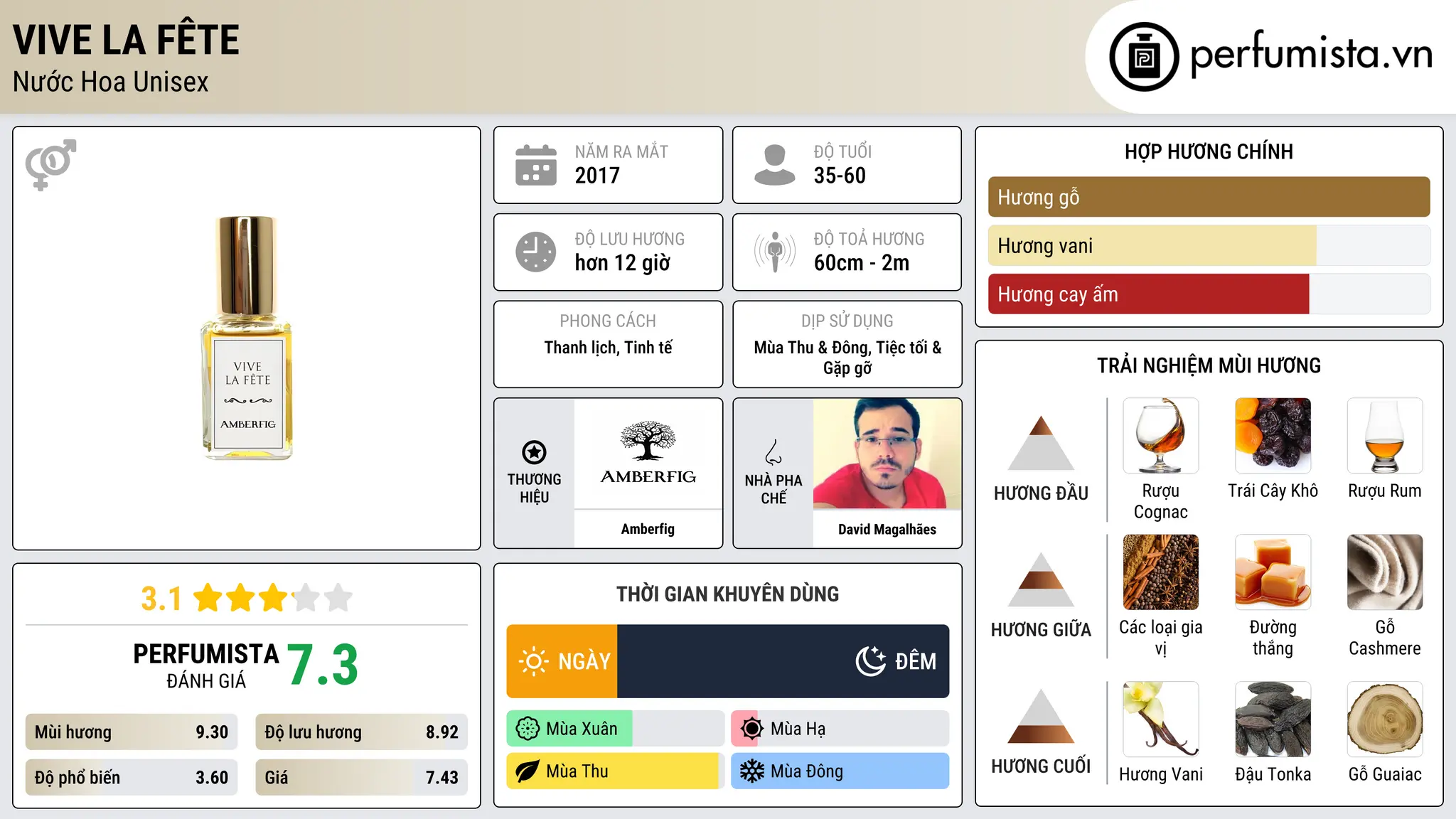
Task: Select the Rượu Rum note image
Action: (1385, 436)
